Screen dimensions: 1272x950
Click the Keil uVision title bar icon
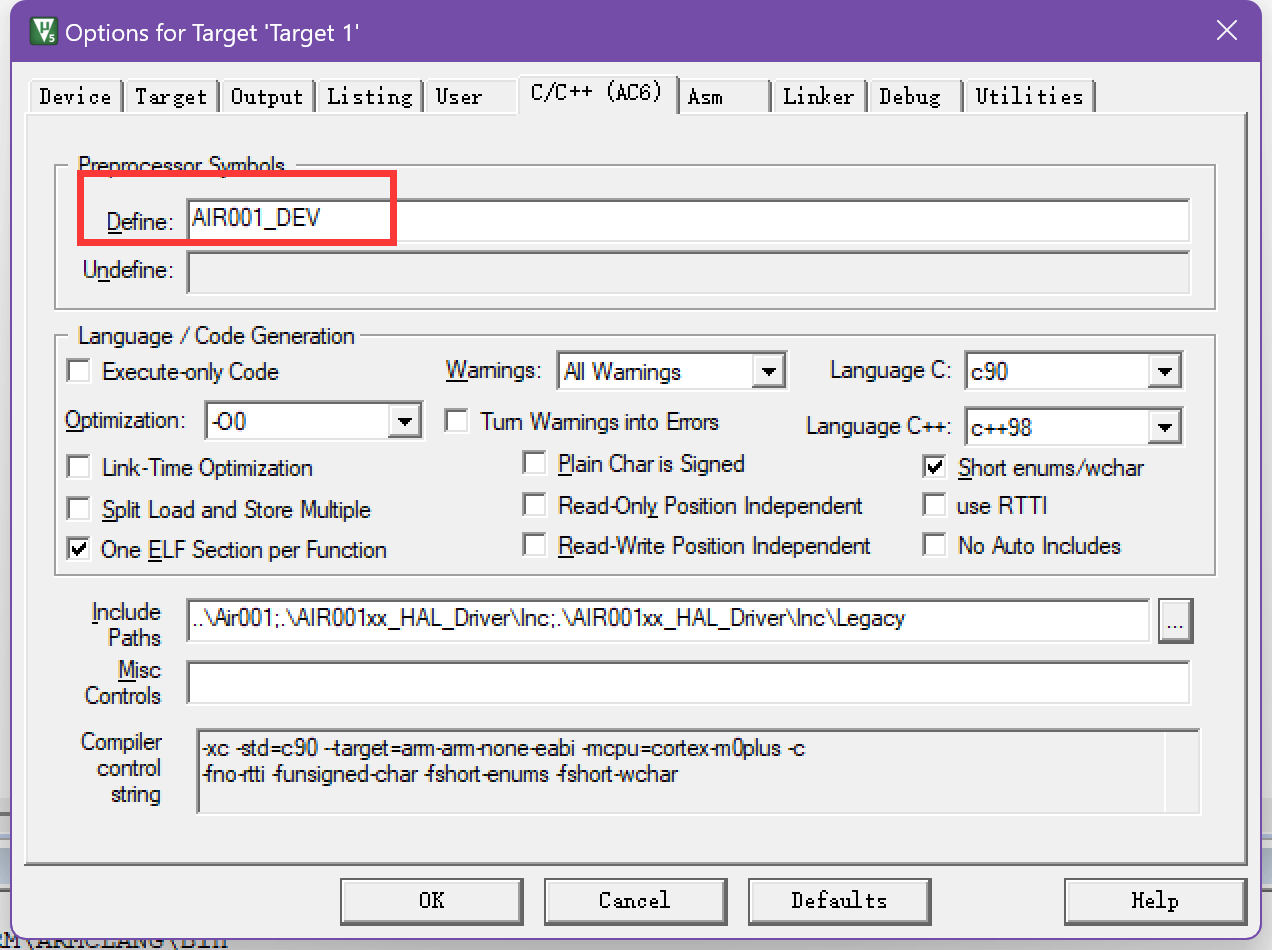(x=43, y=31)
